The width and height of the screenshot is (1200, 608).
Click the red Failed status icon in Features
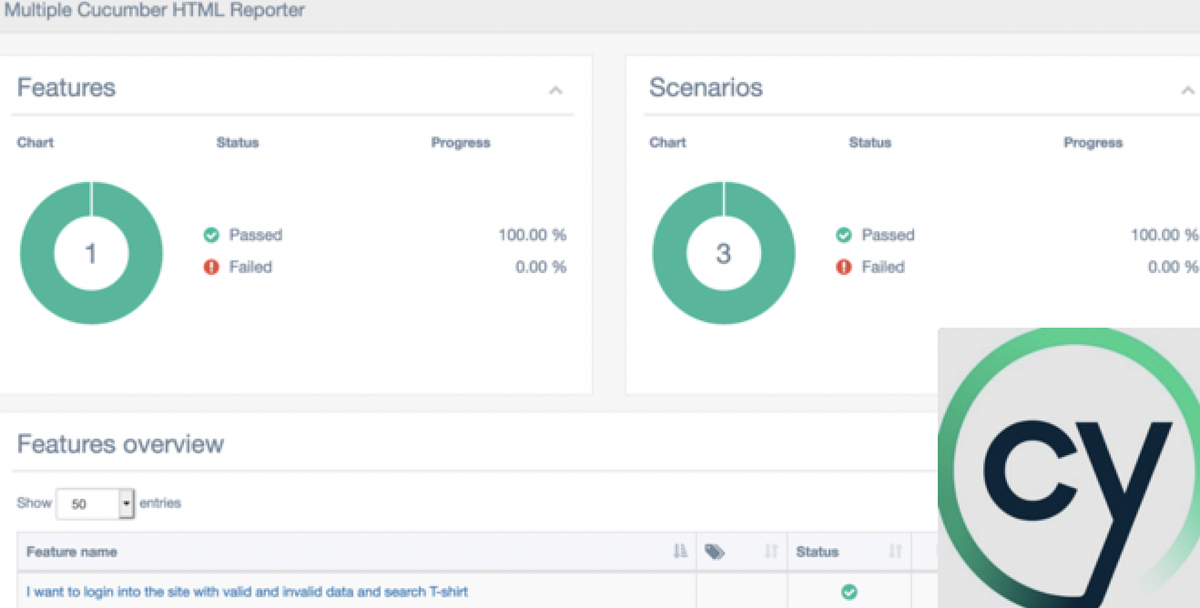(211, 267)
